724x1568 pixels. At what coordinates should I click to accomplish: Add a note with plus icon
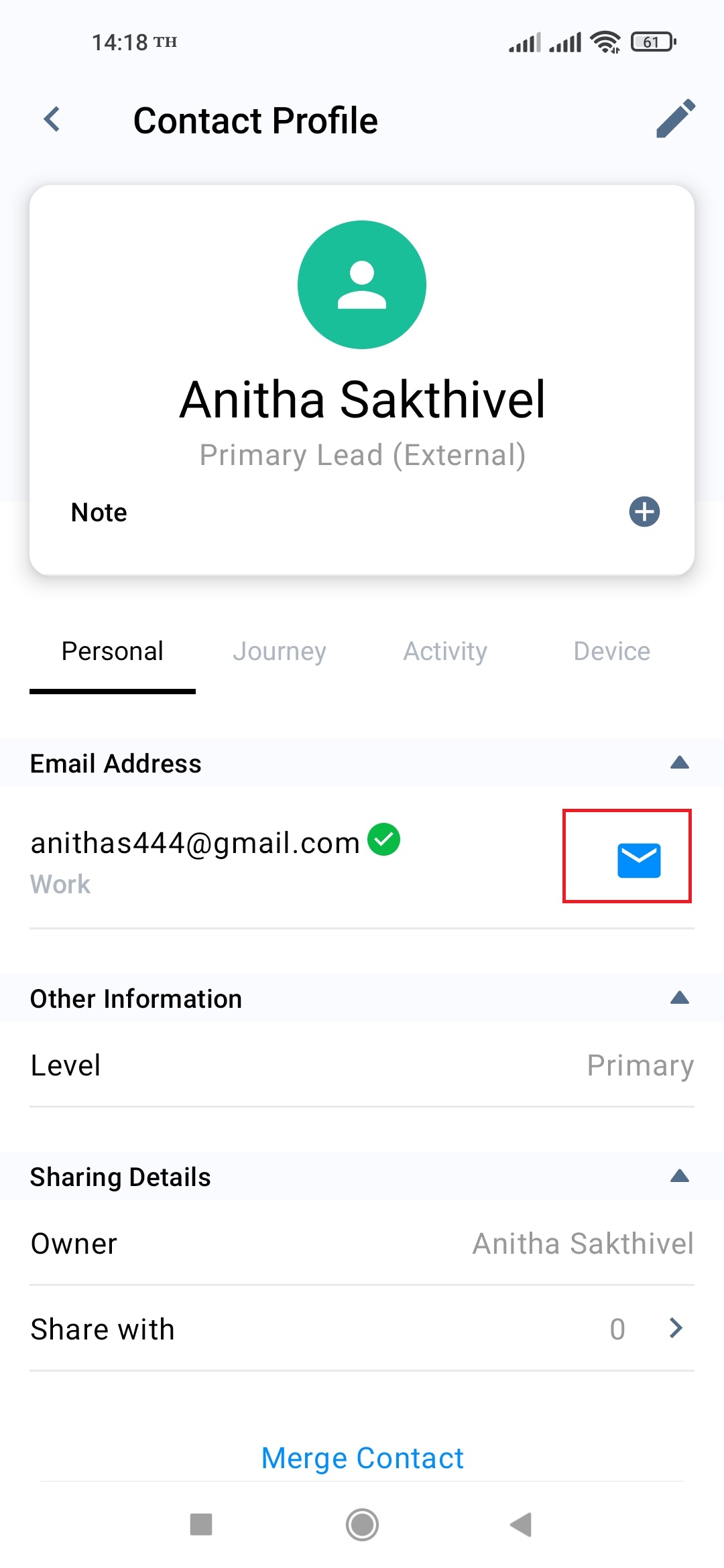pos(644,512)
